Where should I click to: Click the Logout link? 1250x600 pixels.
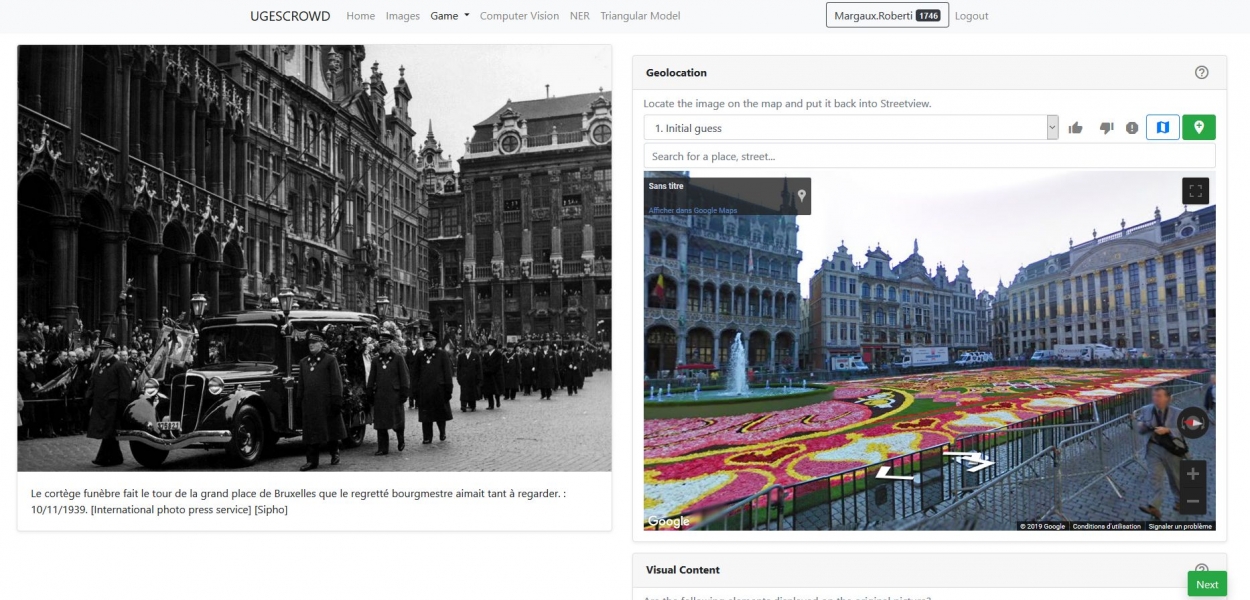pos(972,16)
